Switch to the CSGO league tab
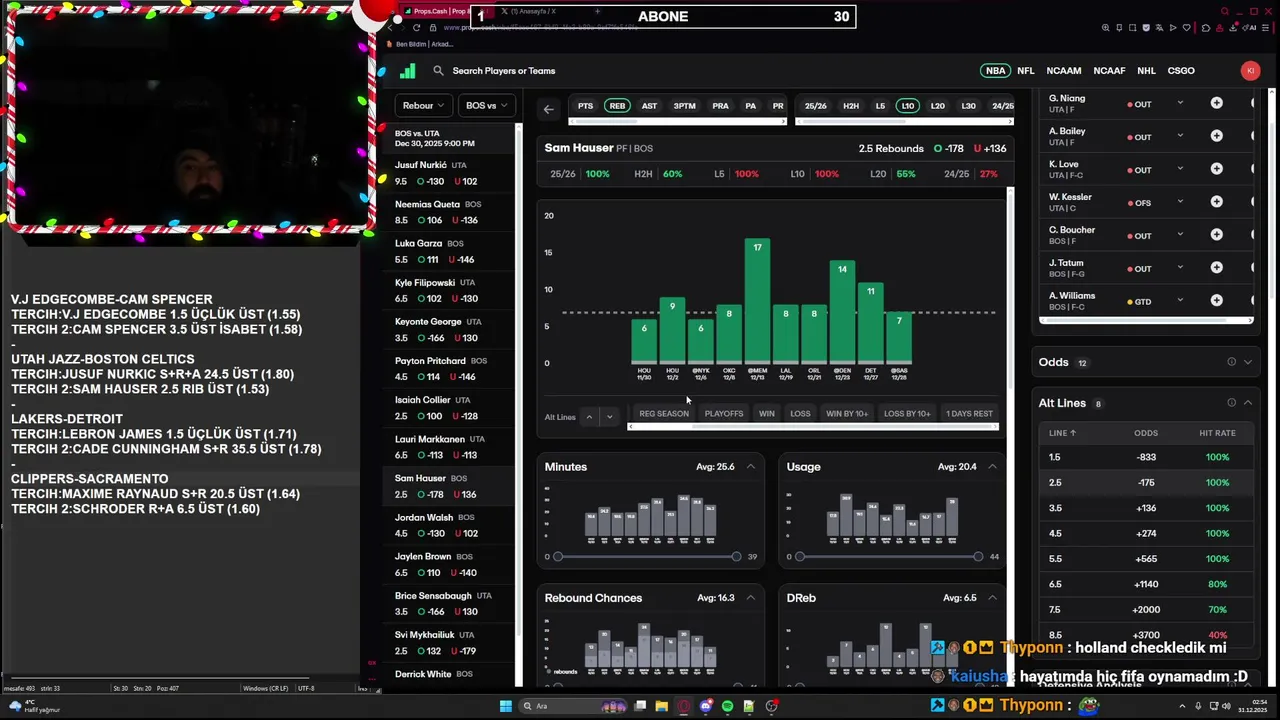Image resolution: width=1280 pixels, height=720 pixels. 1181,71
